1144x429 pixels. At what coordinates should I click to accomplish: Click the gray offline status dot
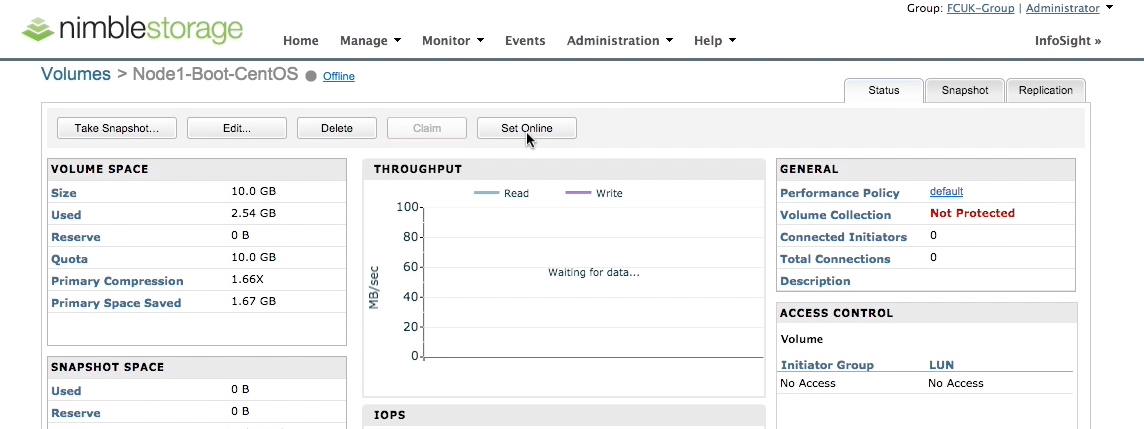click(x=310, y=76)
